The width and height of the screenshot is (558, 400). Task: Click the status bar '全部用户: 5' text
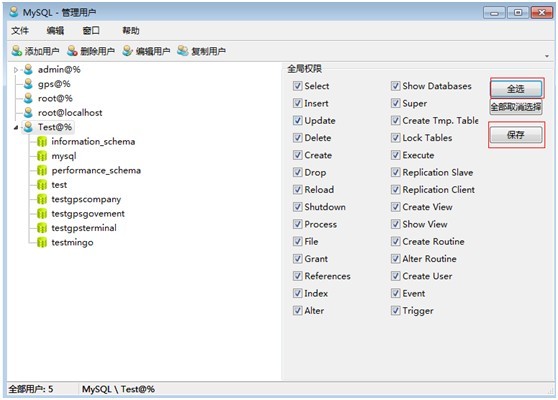click(31, 389)
